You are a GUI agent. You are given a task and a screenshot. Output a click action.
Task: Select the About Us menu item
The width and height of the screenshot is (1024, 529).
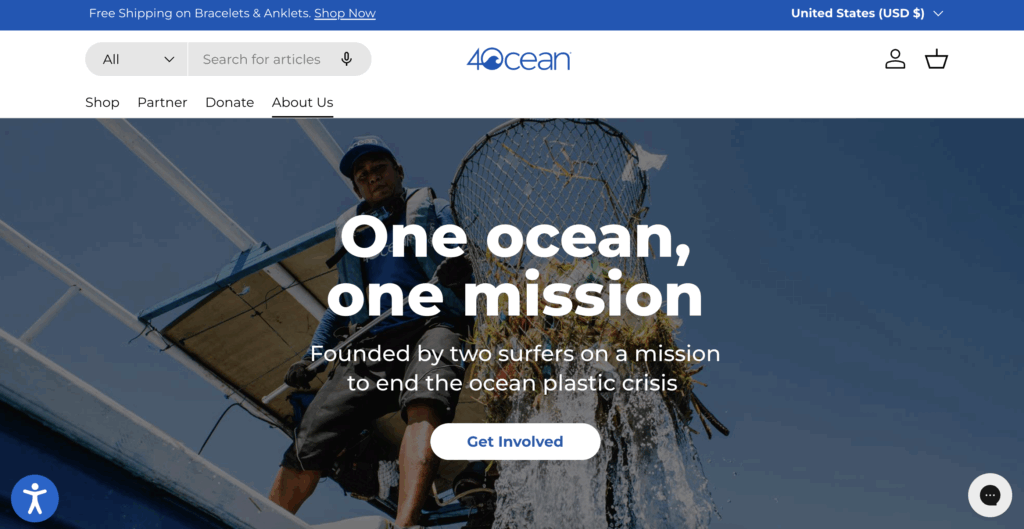(x=302, y=103)
